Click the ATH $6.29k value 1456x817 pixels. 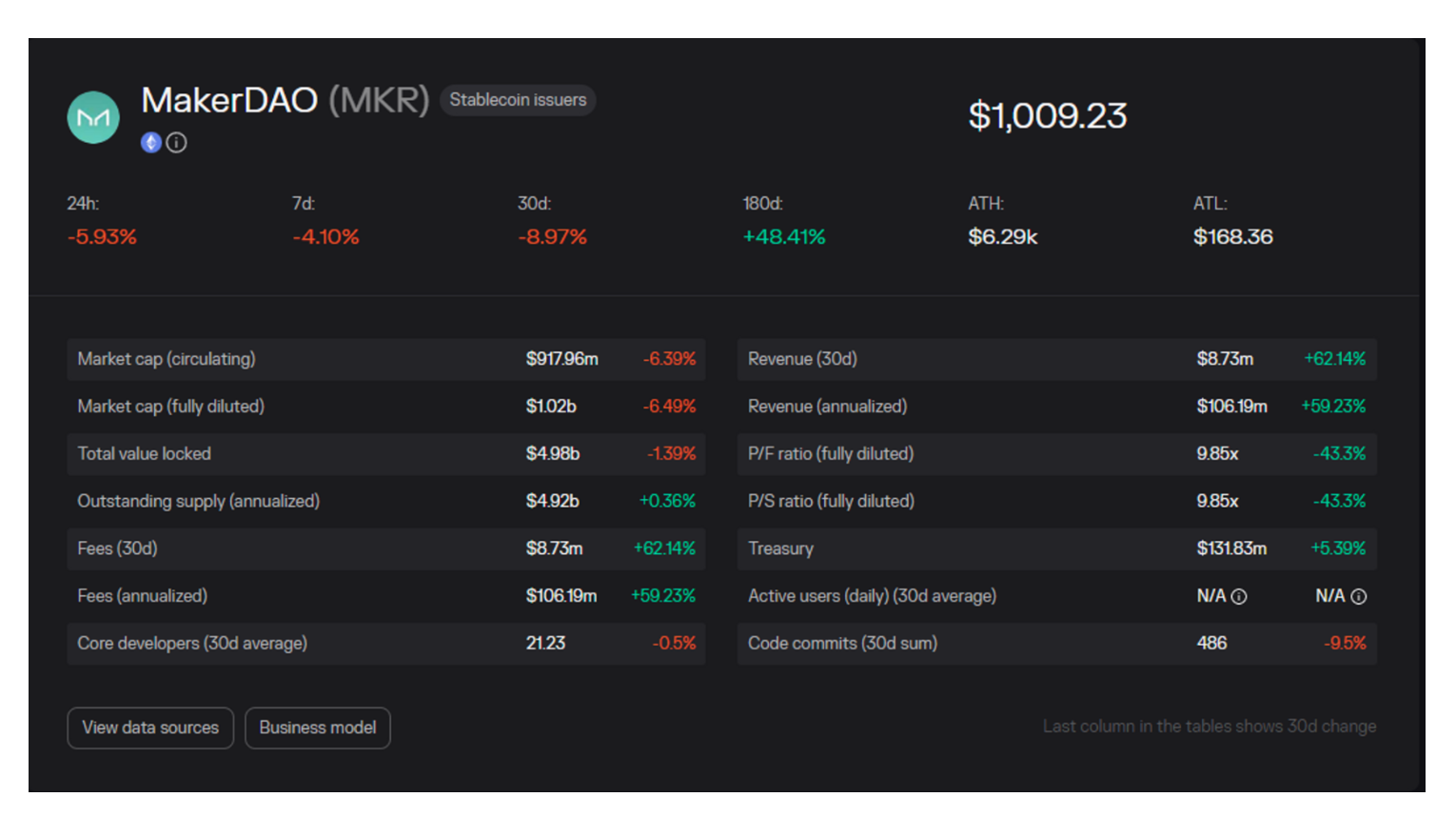click(1003, 237)
